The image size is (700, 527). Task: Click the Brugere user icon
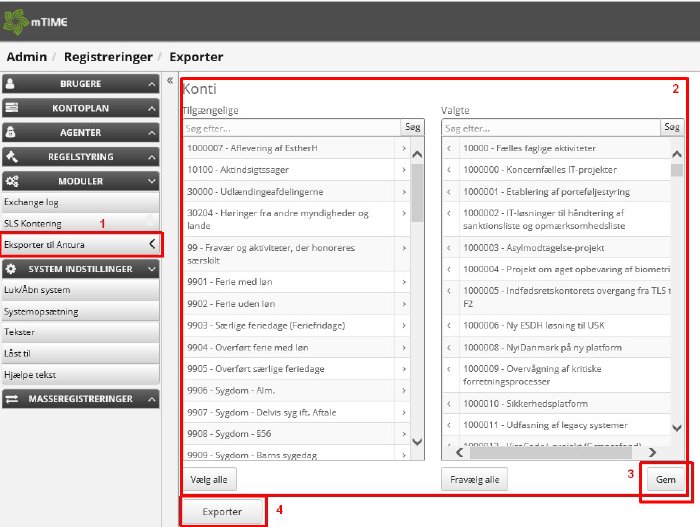pos(12,85)
